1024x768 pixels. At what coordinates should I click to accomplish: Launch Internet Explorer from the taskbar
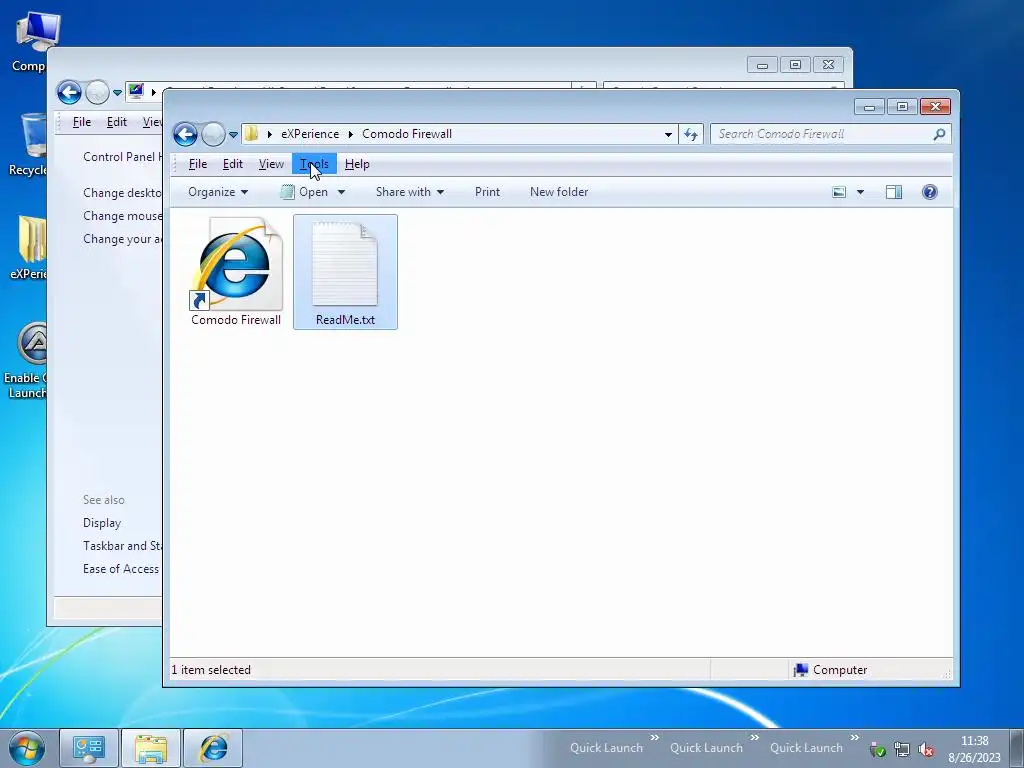click(213, 748)
